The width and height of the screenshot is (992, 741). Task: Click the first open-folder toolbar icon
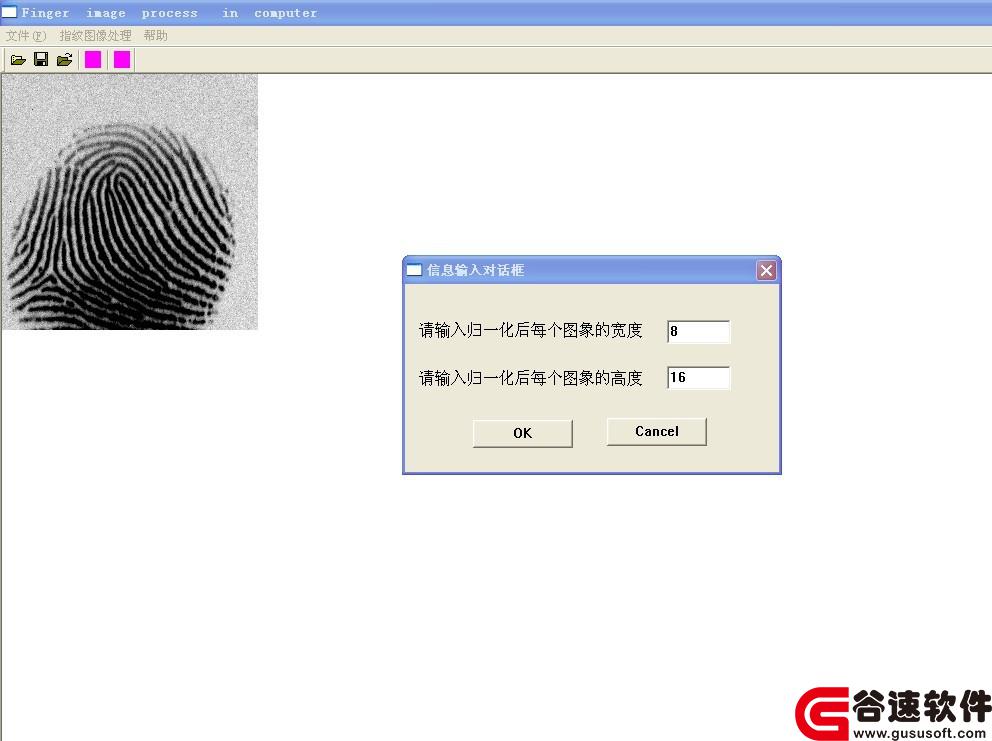tap(18, 60)
